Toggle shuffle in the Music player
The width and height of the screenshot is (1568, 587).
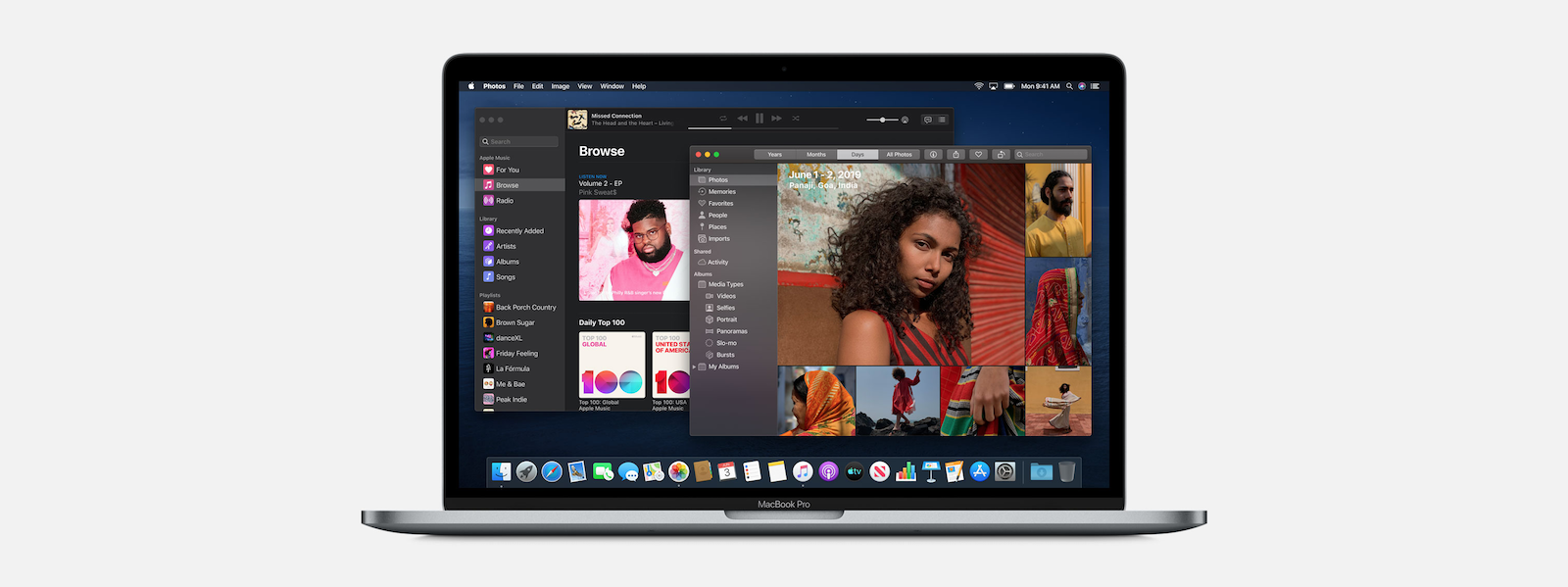pos(796,119)
